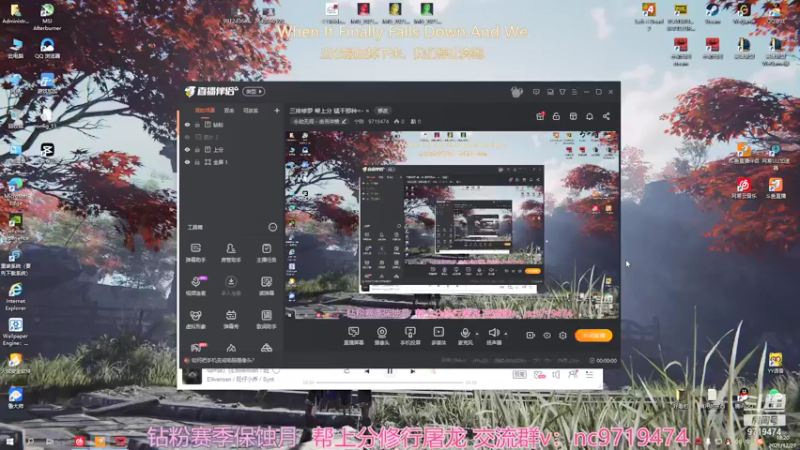Hide the 钻粉 layer with eye icon
Viewport: 800px width, 450px height.
pyautogui.click(x=187, y=125)
